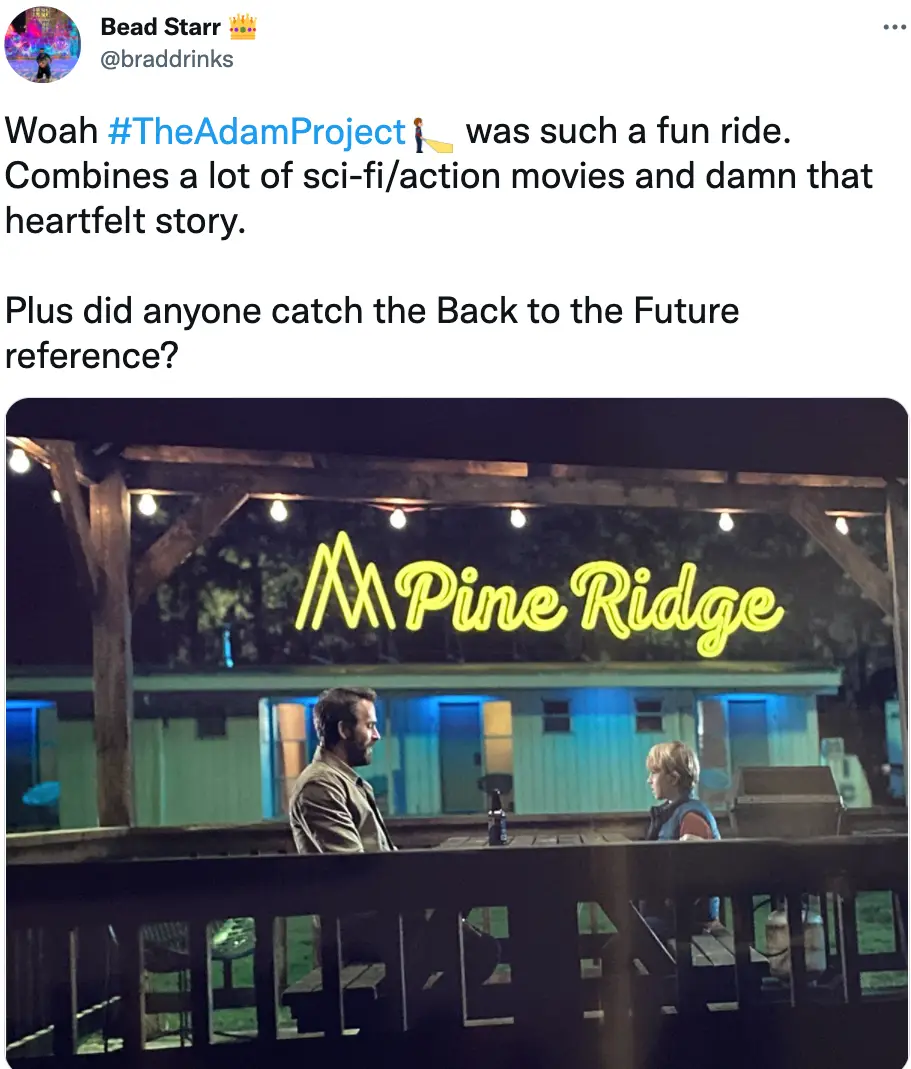The width and height of the screenshot is (911, 1069).
Task: Click the emoji after the #TheAdamProject hashtag
Action: 434,133
